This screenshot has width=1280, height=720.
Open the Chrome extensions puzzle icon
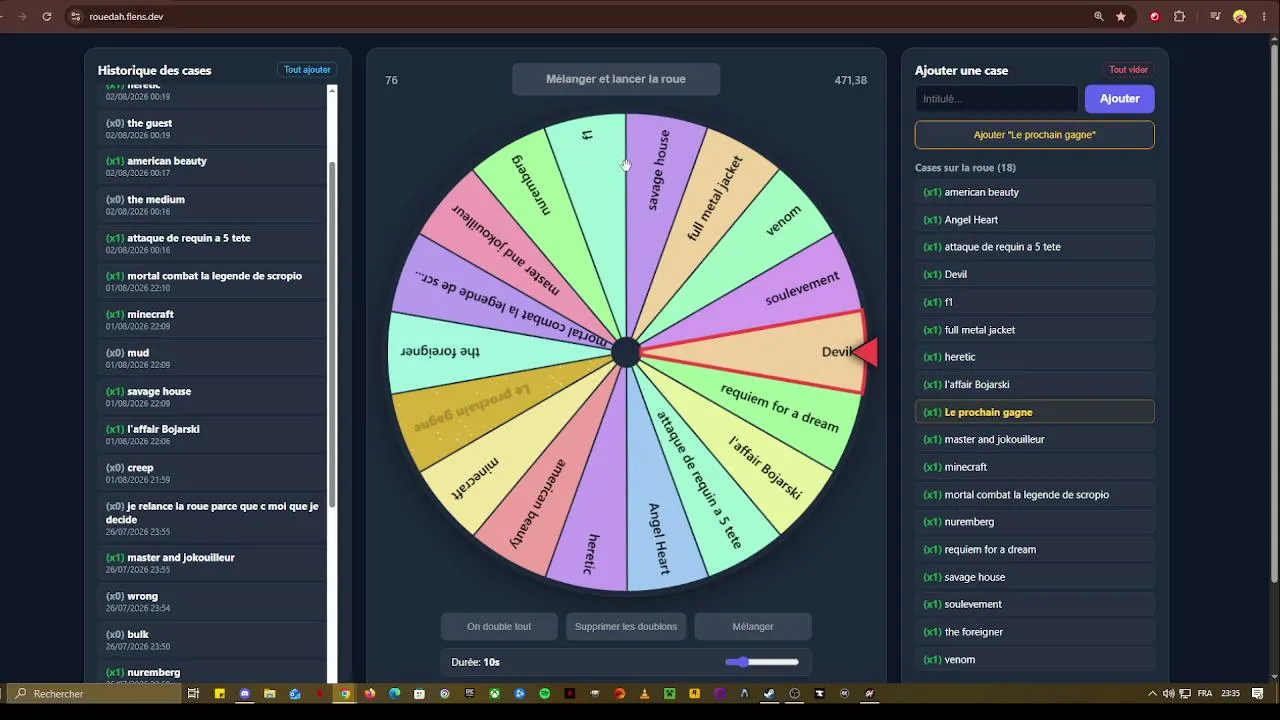tap(1179, 16)
